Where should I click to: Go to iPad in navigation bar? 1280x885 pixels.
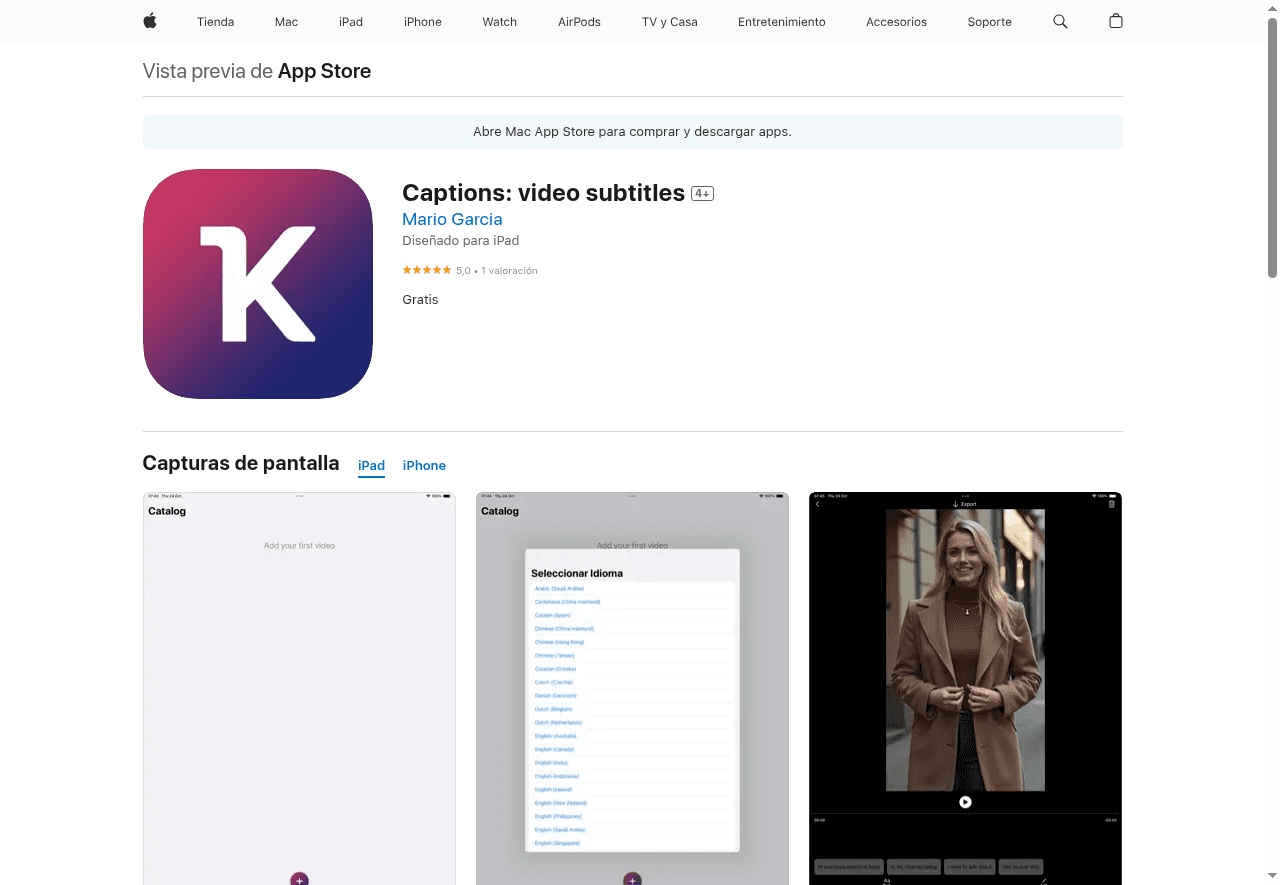(x=351, y=21)
